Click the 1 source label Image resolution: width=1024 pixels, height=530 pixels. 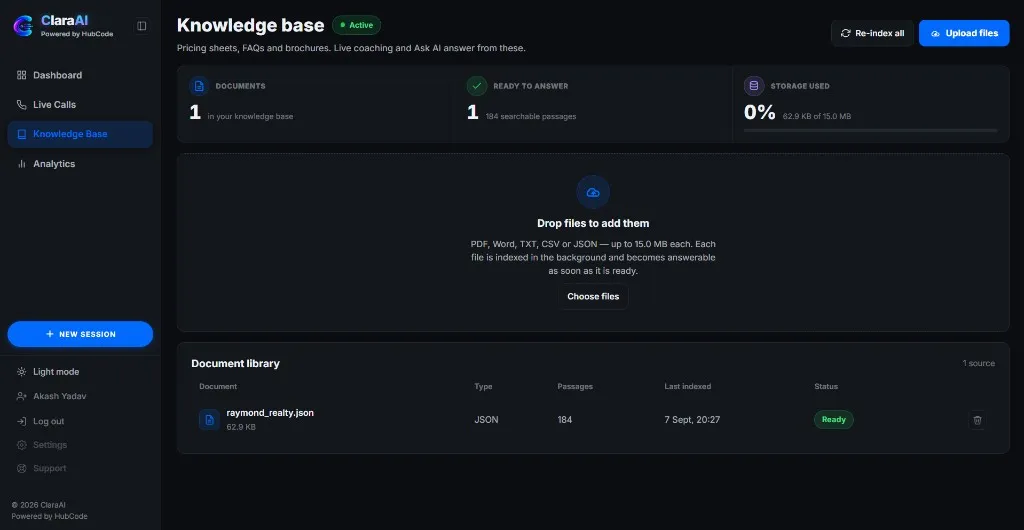click(979, 363)
